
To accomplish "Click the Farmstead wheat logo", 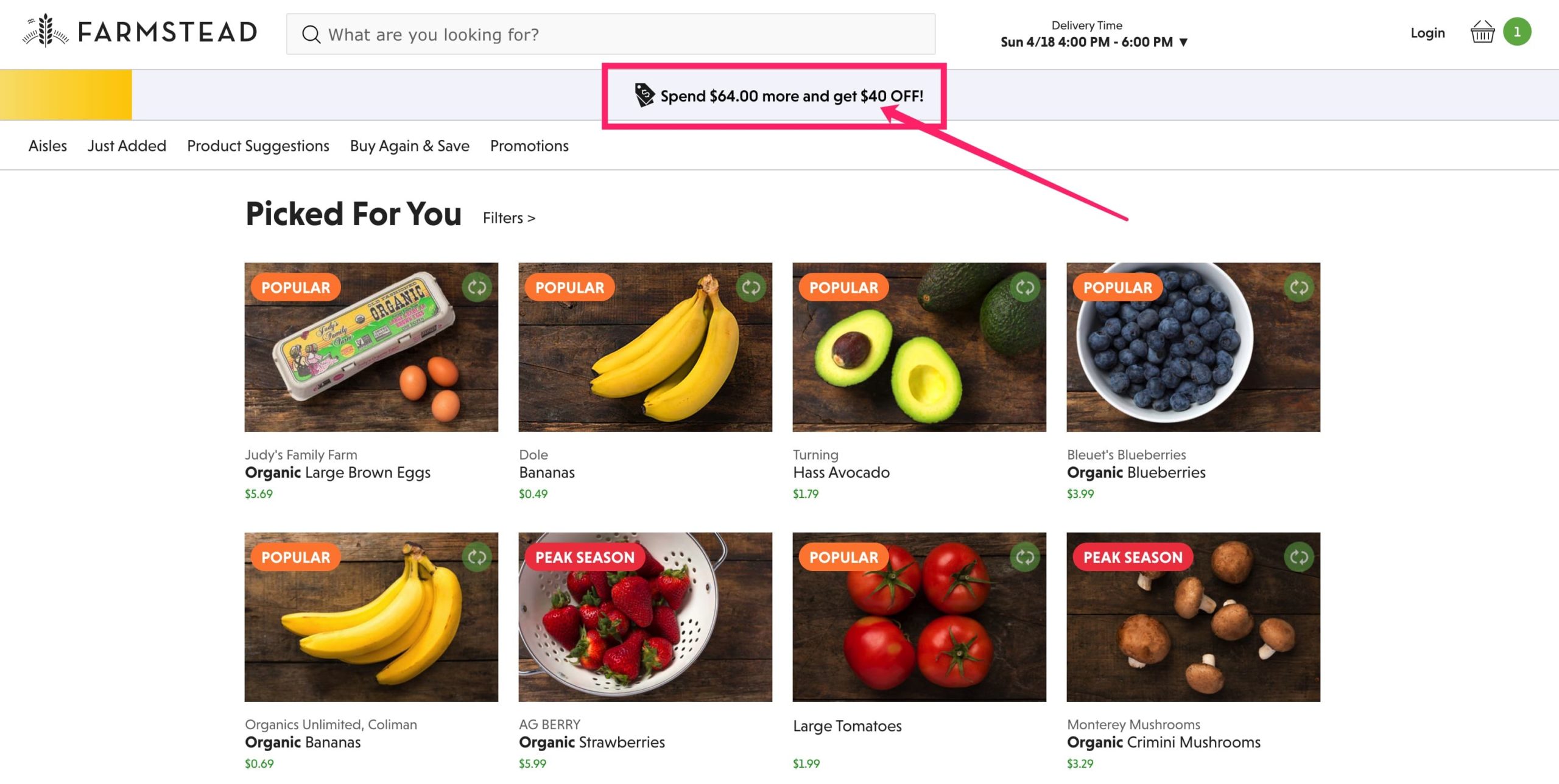I will (46, 30).
